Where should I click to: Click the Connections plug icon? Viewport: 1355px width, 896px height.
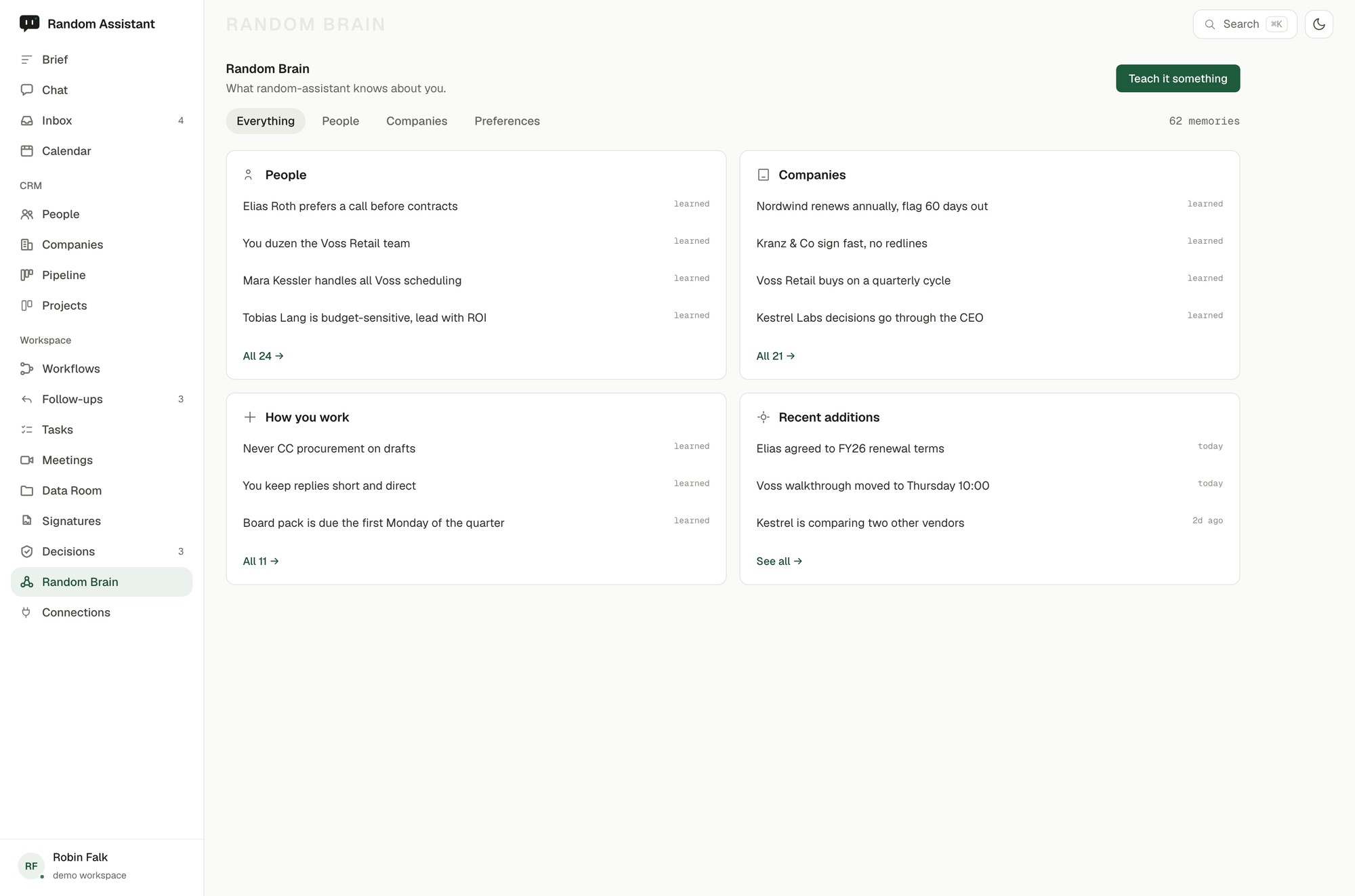pyautogui.click(x=26, y=612)
